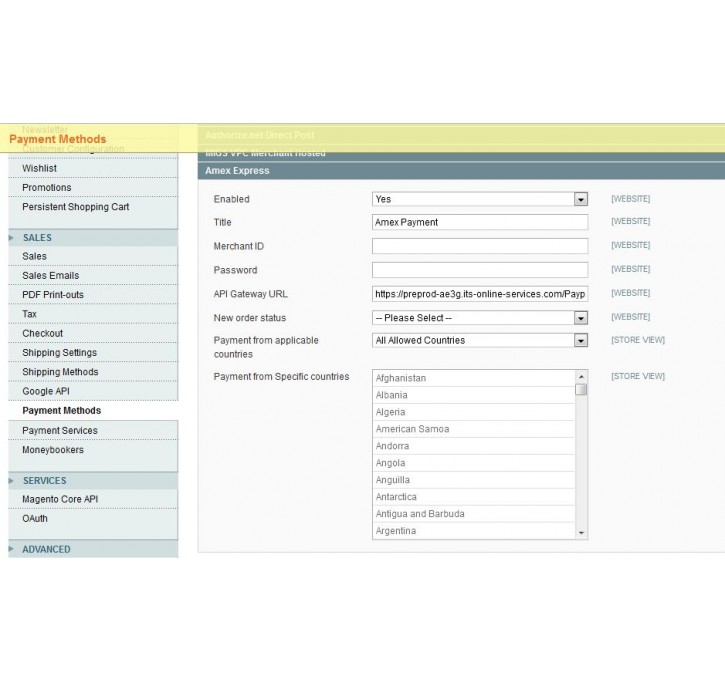Open the New order status dropdown

480,318
